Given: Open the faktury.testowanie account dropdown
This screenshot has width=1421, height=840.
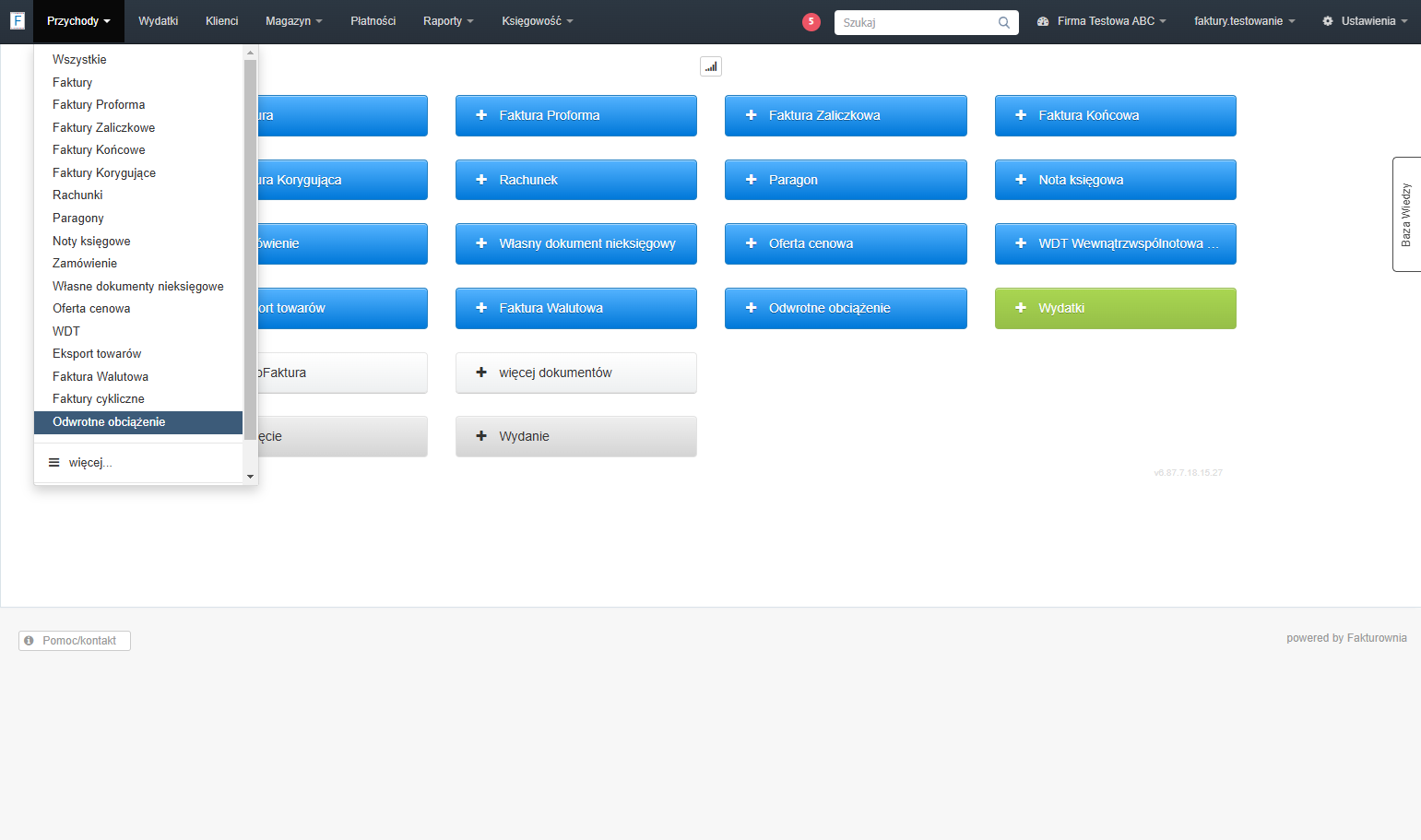Looking at the screenshot, I should click(x=1244, y=21).
